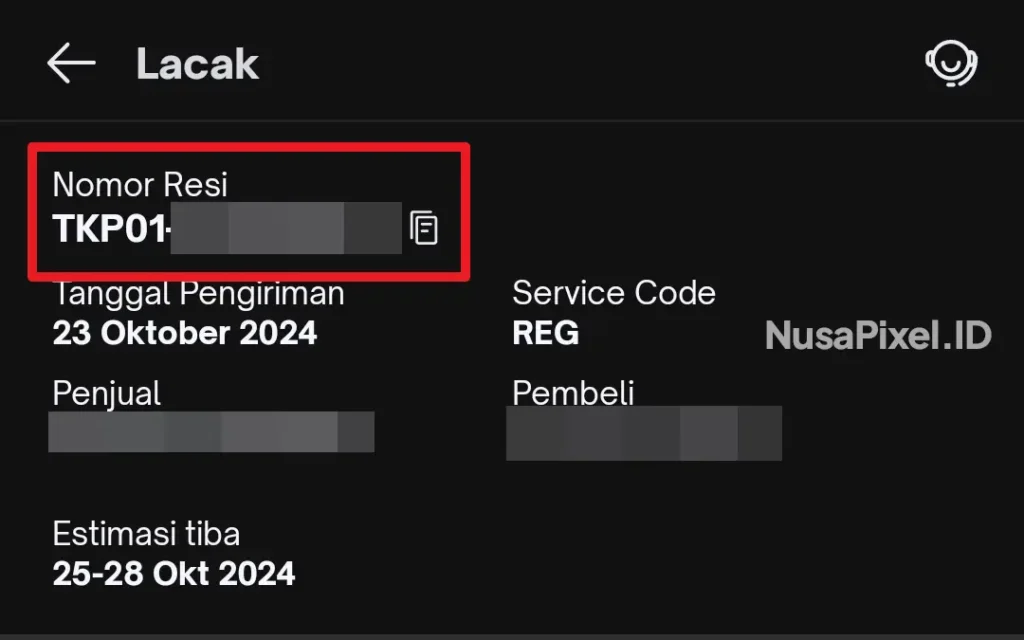
Task: Copy the Nomor Resi tracking number
Action: coord(424,228)
